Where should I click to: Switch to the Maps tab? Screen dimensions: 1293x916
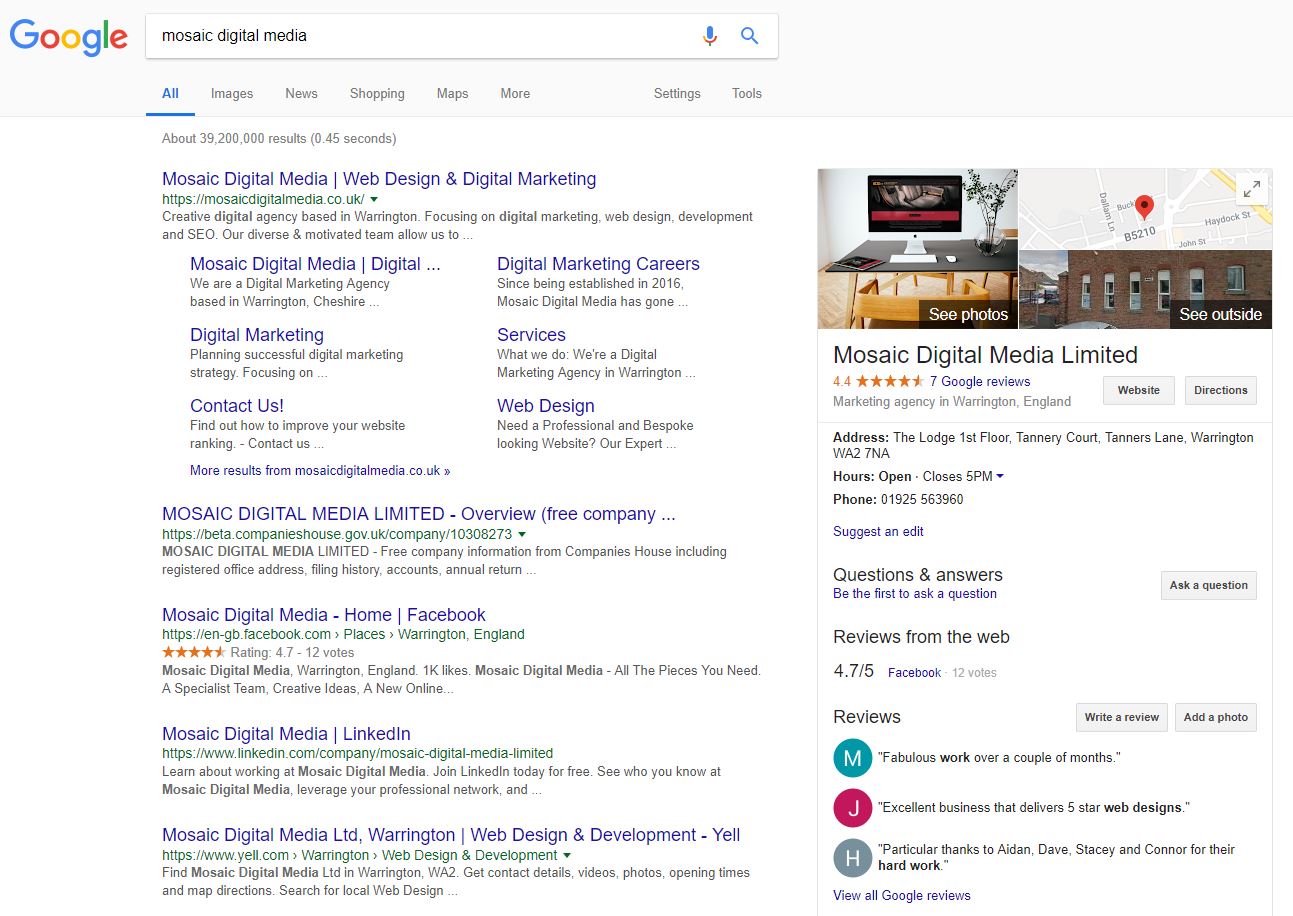pyautogui.click(x=452, y=93)
